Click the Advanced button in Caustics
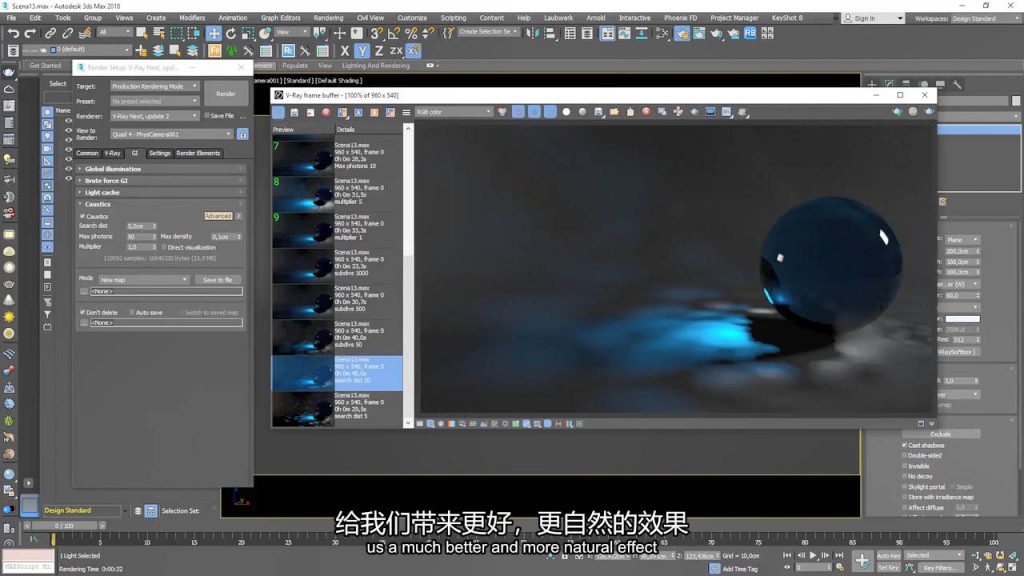The image size is (1024, 576). pos(218,216)
